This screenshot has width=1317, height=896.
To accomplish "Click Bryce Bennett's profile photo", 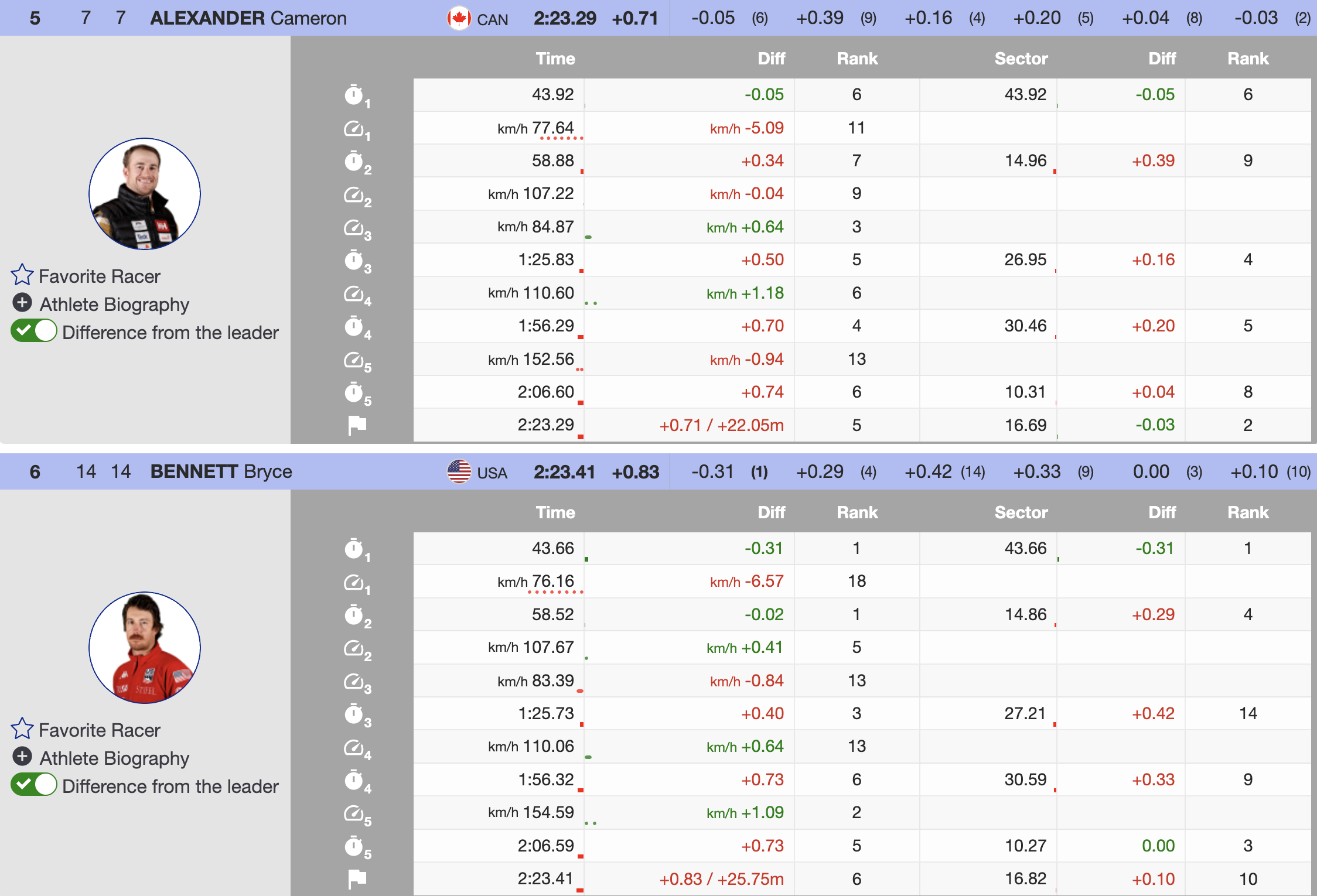I will tap(145, 648).
